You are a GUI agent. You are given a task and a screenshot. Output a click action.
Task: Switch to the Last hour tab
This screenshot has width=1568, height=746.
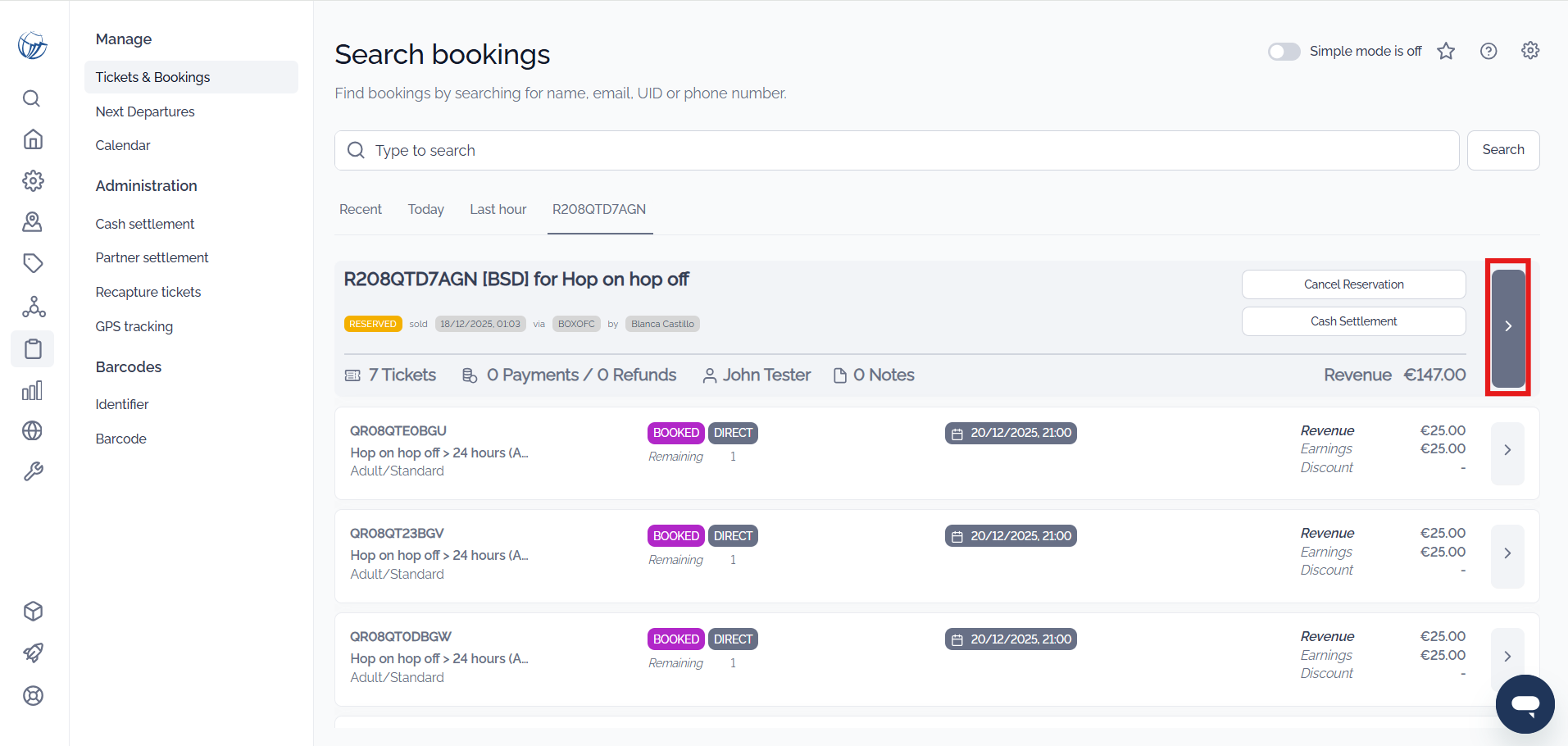pyautogui.click(x=498, y=209)
